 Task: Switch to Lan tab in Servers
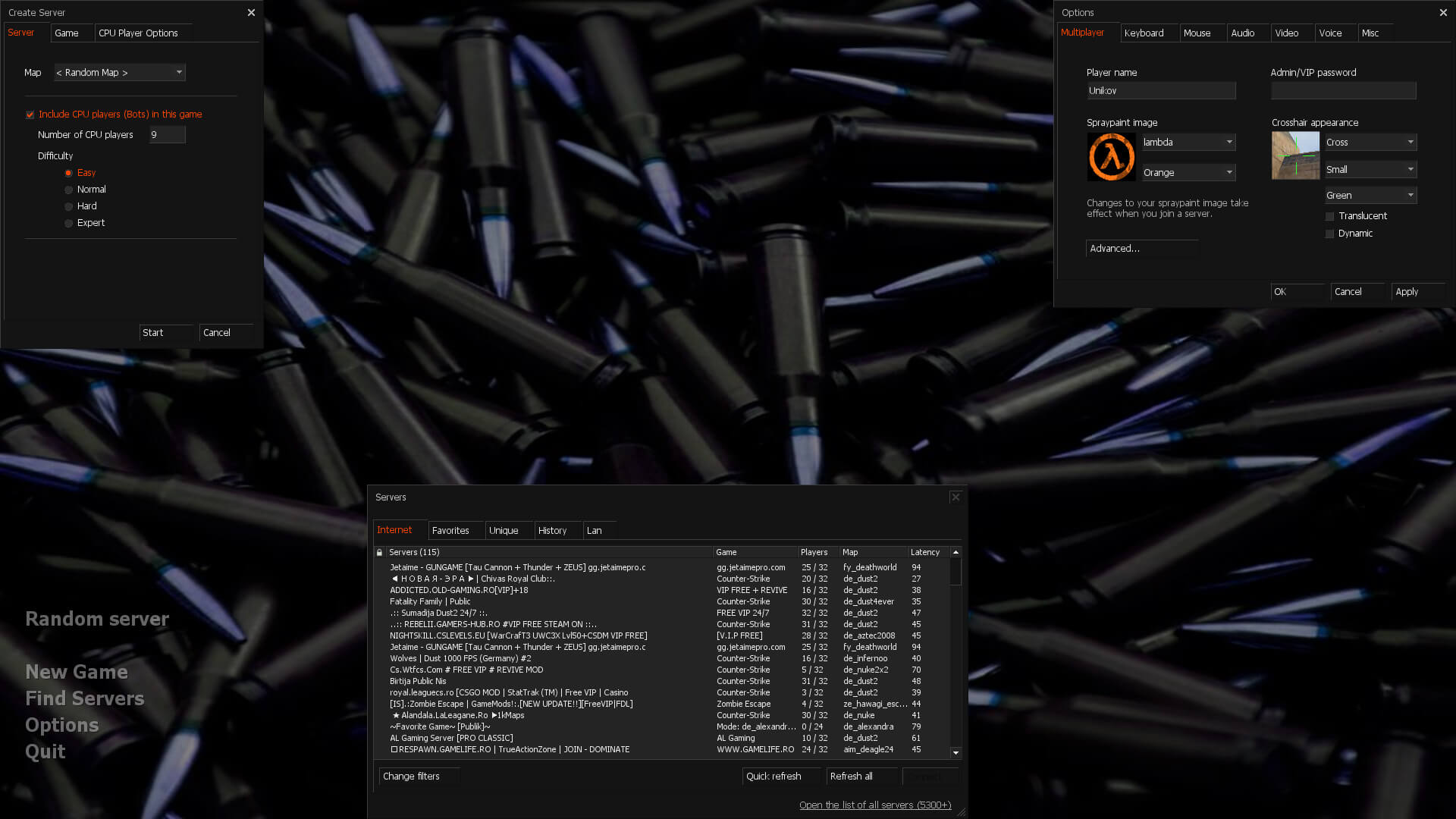coord(599,530)
